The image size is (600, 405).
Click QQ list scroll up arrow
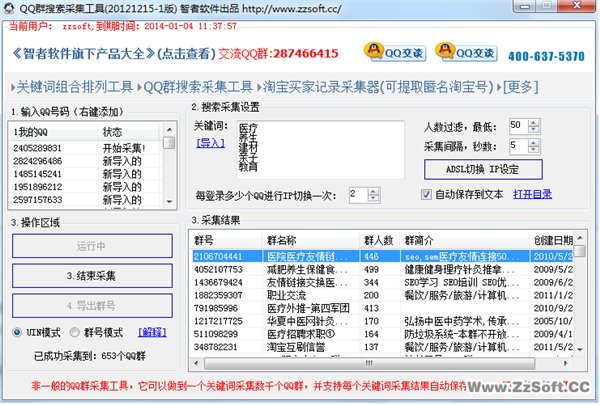point(169,129)
